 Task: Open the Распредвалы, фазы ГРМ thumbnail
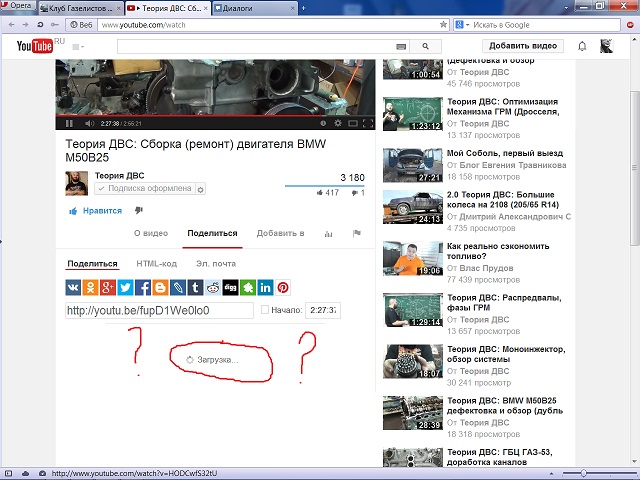point(413,310)
